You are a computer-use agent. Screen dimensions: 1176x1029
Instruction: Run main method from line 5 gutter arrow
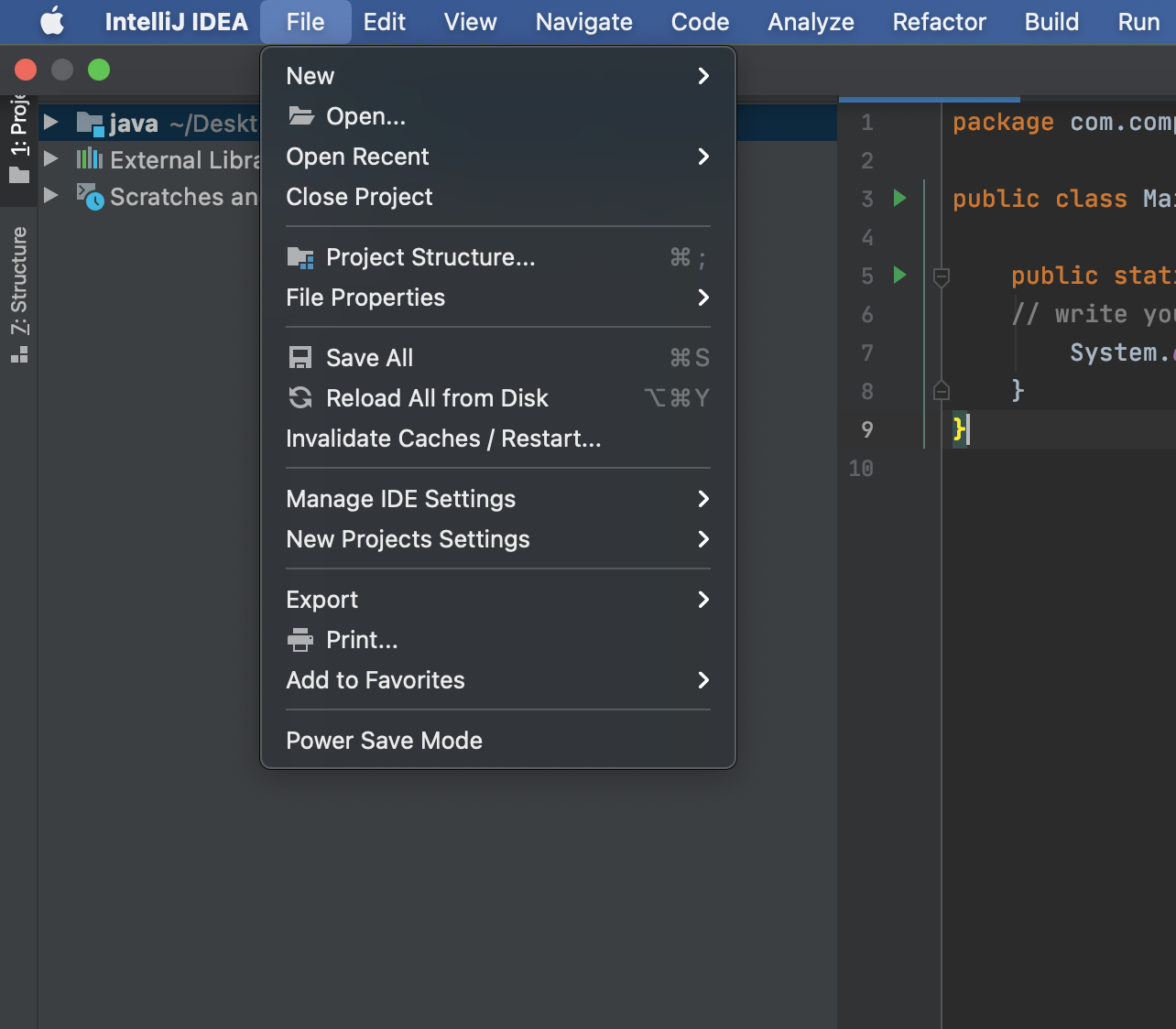pos(899,275)
